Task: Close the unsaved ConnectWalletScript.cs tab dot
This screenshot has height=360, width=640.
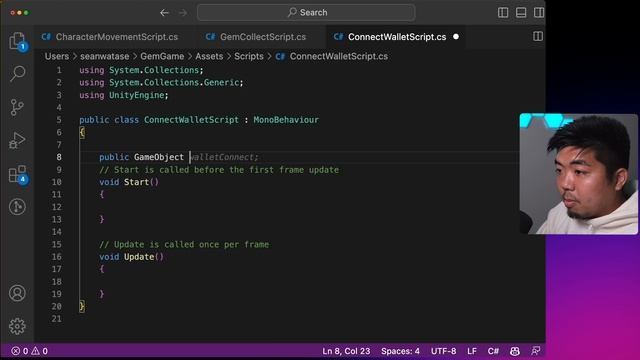Action: 456,37
